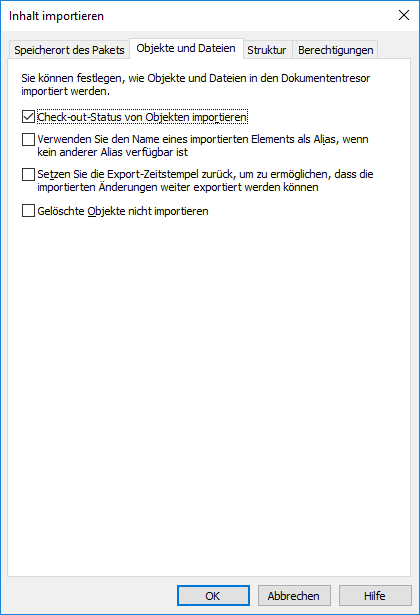
Task: Cancel using the Abbrechen button
Action: (294, 596)
